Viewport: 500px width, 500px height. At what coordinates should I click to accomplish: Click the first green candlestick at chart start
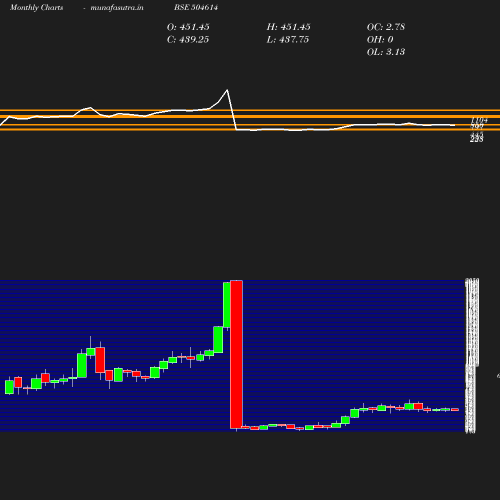click(9, 387)
